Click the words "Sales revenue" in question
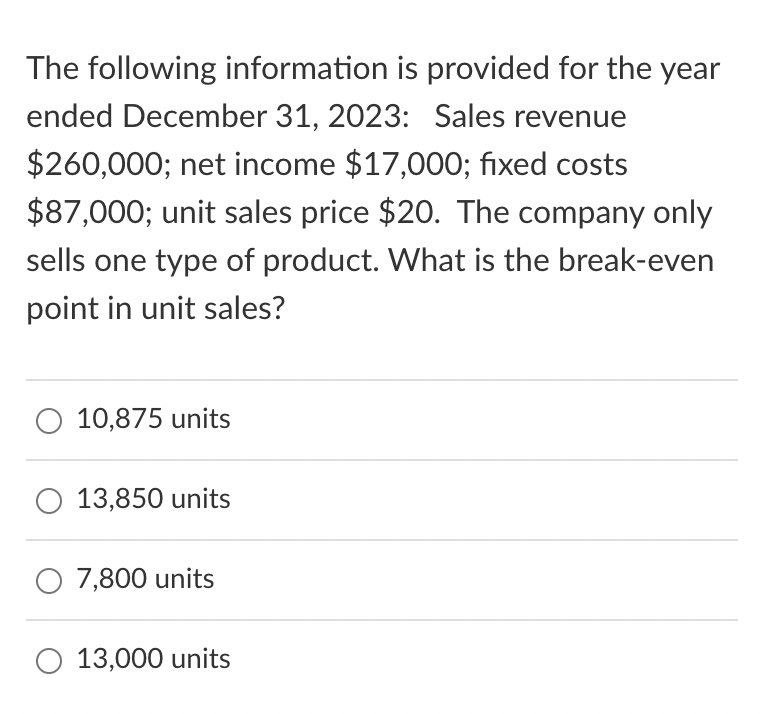The height and width of the screenshot is (714, 764). click(x=530, y=116)
